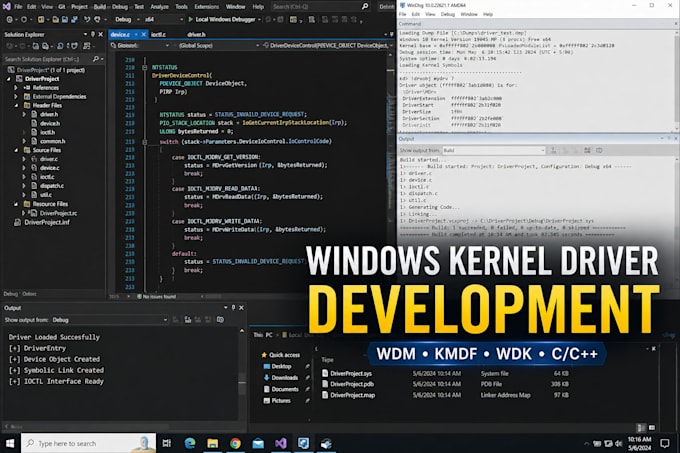Open the Global Scope dropdown
Viewport: 680px width, 453px height.
click(216, 46)
